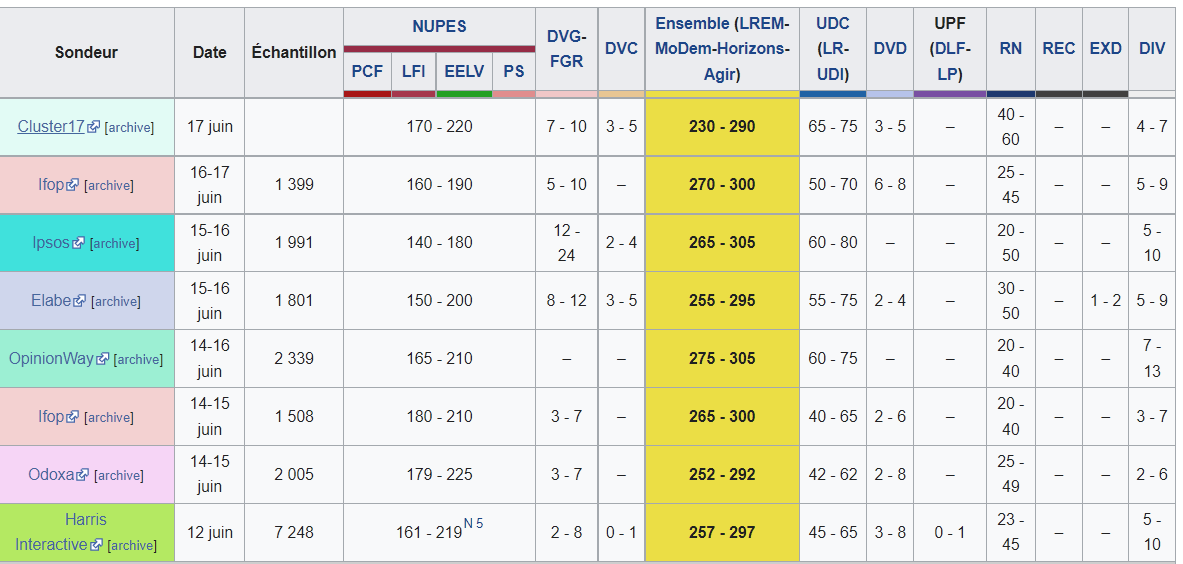Image resolution: width=1183 pixels, height=564 pixels.
Task: Click the external link icon beside Harris Interactive
Action: [x=97, y=545]
